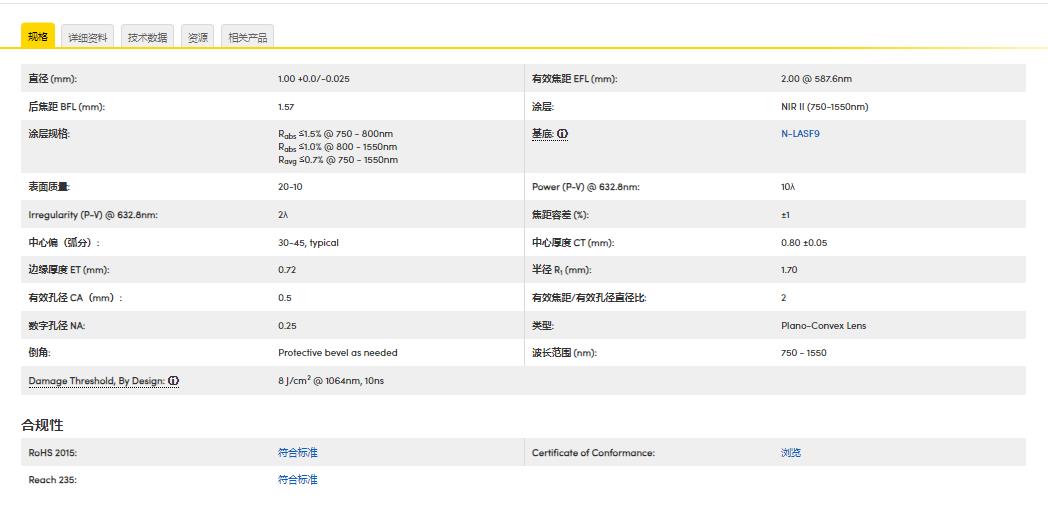Click the NIR II (750-1550nm) coating value

[824, 107]
